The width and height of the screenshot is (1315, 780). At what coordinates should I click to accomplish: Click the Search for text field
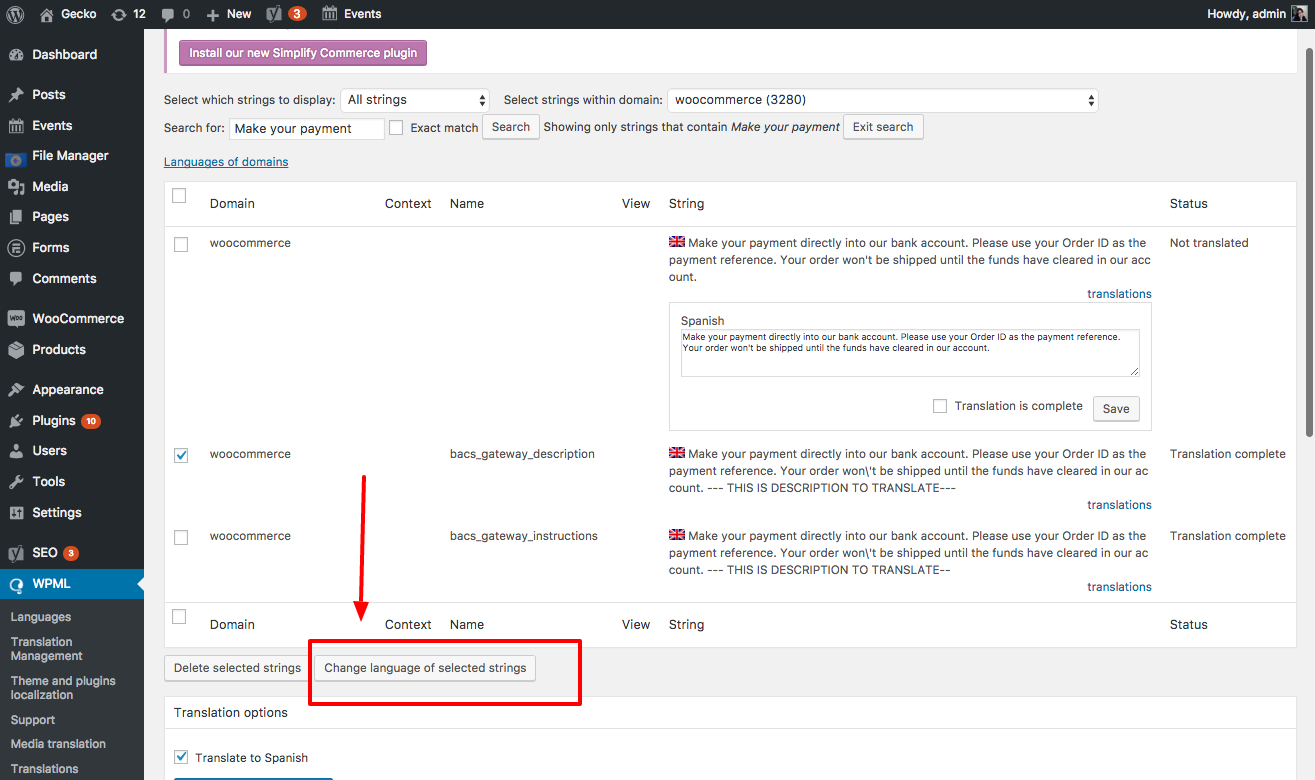tap(307, 128)
